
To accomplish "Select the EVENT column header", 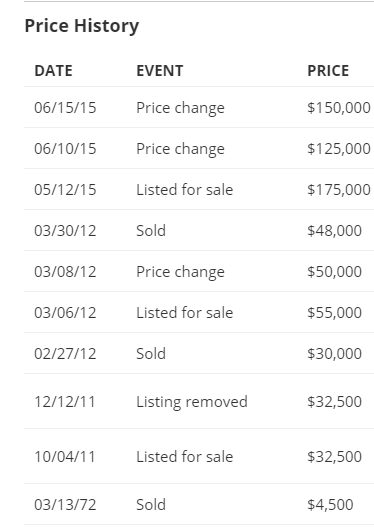I will 160,71.
